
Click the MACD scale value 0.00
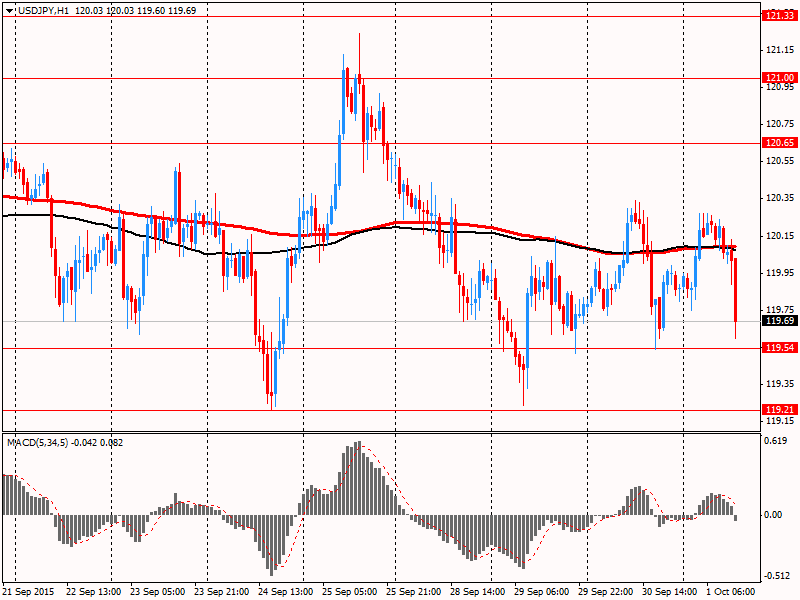click(x=773, y=515)
